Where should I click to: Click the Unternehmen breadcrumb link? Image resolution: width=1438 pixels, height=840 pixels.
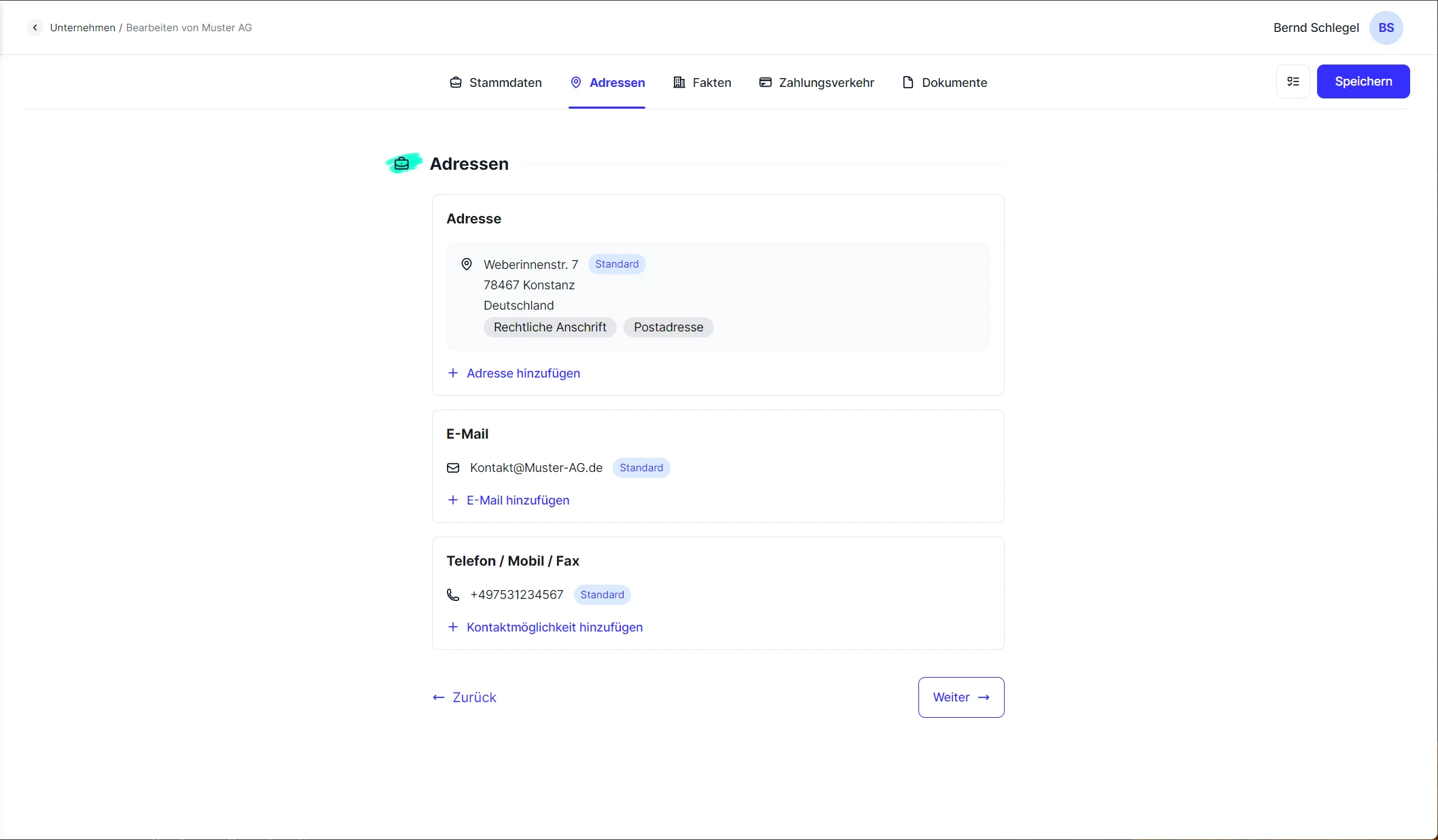(82, 28)
